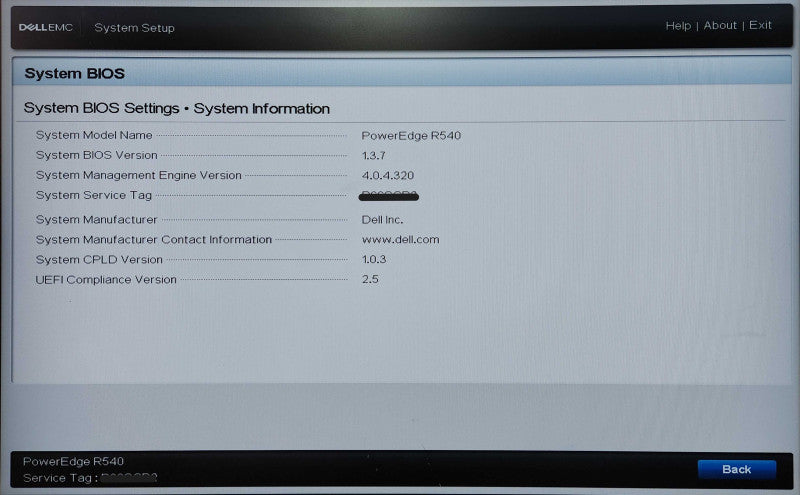Click the Exit link
Viewport: 800px width, 495px height.
[760, 25]
